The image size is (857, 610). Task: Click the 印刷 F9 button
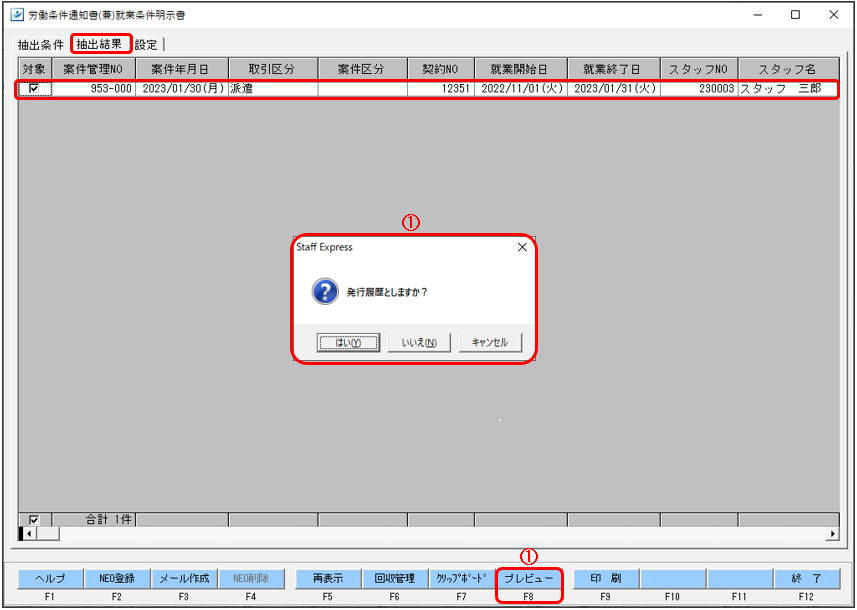[x=606, y=578]
